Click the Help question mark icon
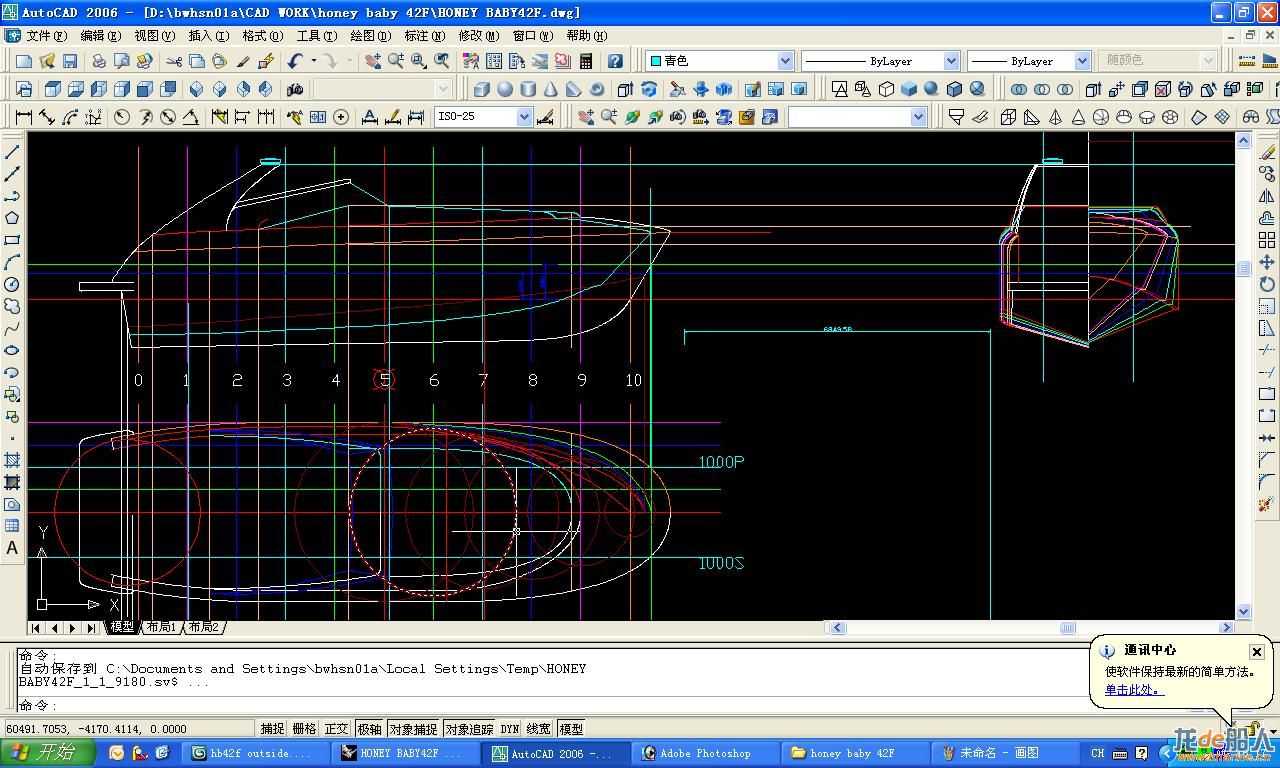The height and width of the screenshot is (768, 1280). pos(615,61)
